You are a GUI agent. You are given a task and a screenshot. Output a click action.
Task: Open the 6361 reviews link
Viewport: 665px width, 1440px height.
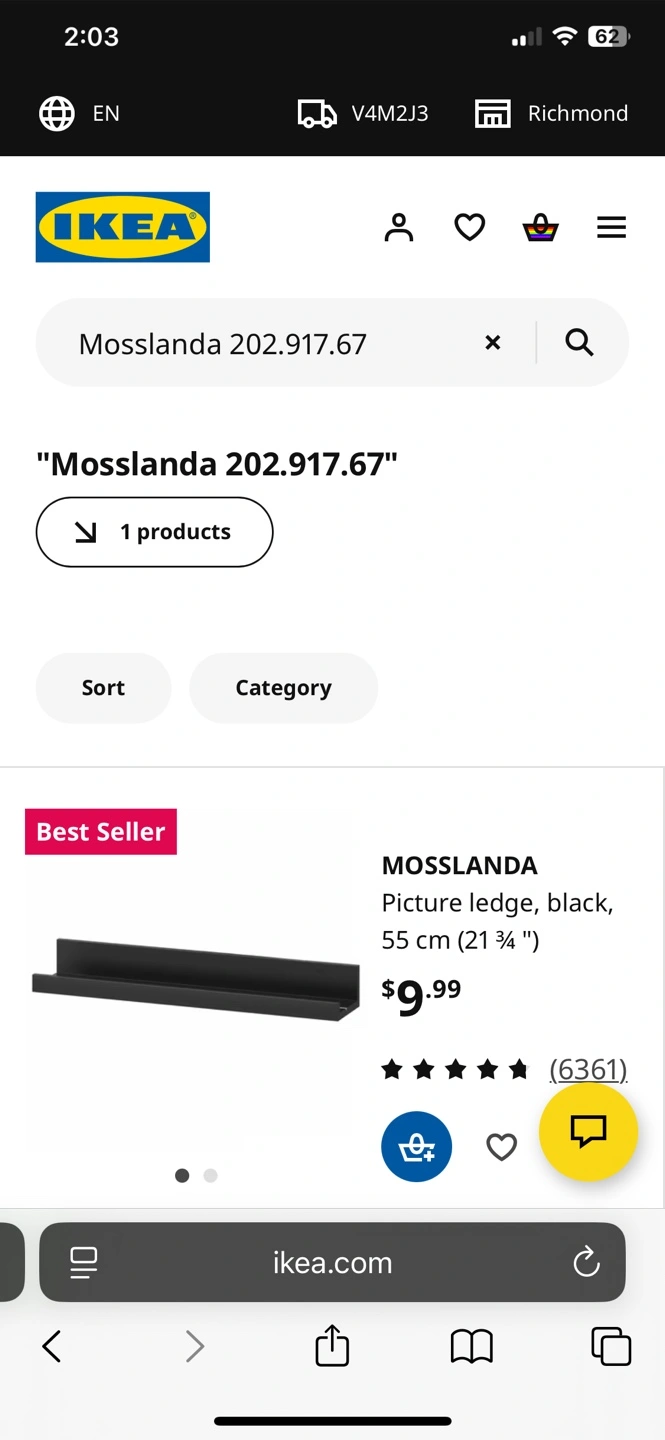click(x=588, y=1070)
